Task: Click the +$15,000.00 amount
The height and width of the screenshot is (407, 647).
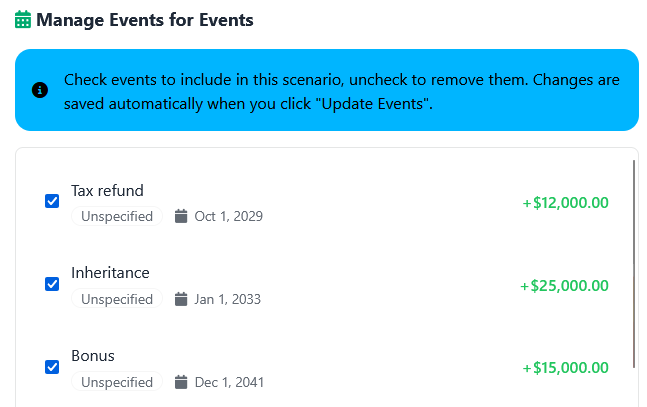Action: [x=565, y=369]
